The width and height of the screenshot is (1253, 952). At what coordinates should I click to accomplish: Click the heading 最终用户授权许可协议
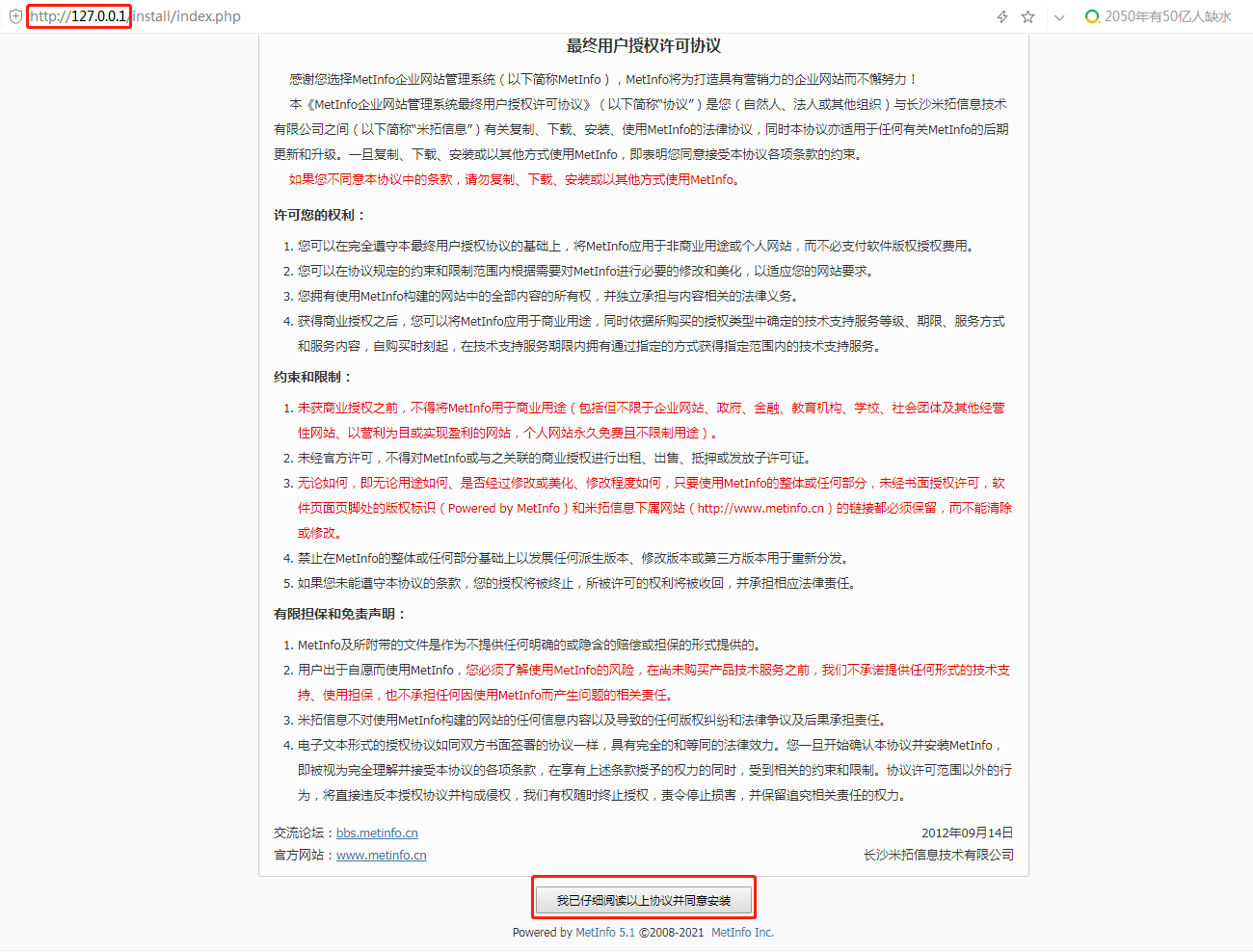coord(644,45)
